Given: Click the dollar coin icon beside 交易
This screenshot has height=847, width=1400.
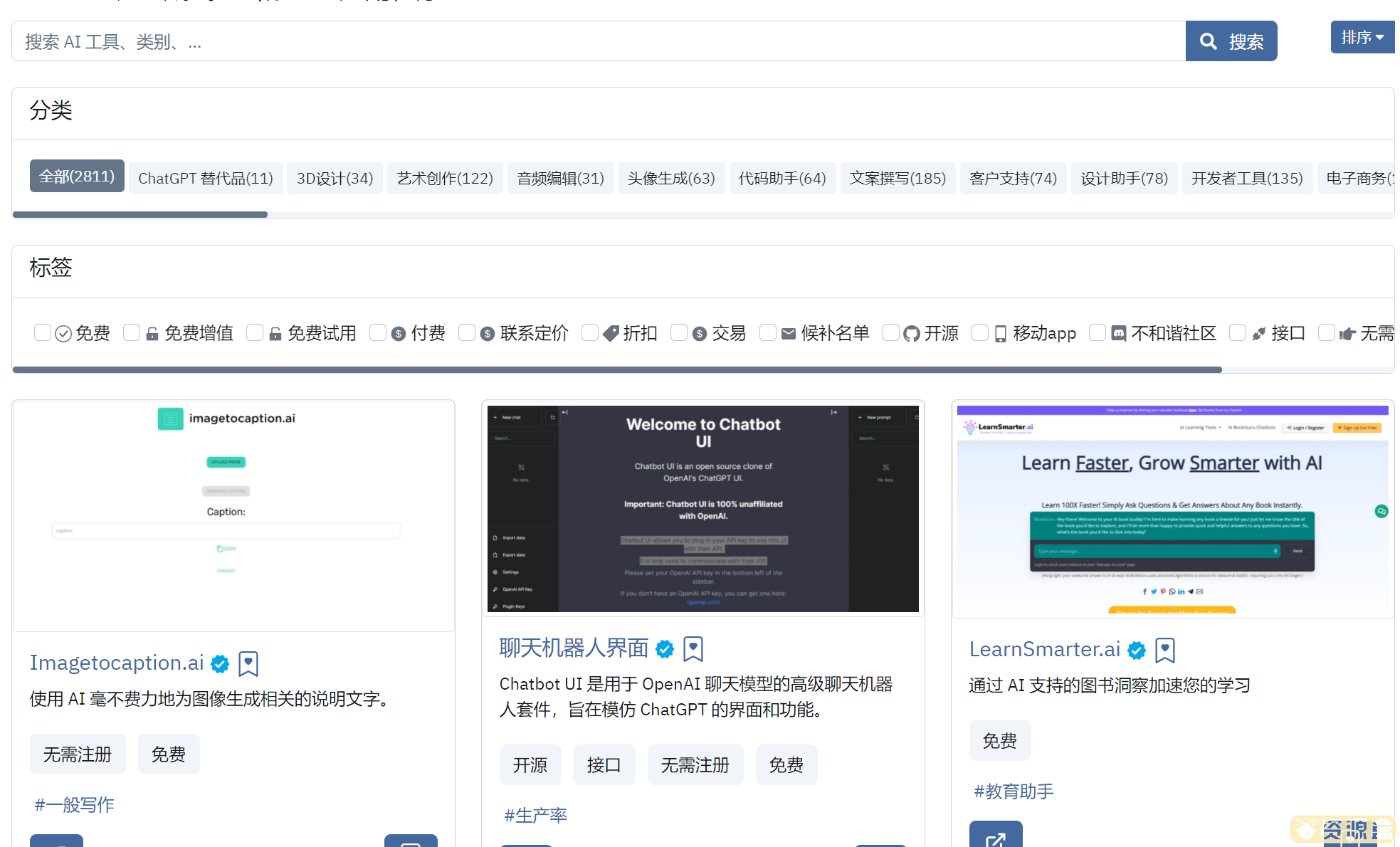Looking at the screenshot, I should coord(700,334).
